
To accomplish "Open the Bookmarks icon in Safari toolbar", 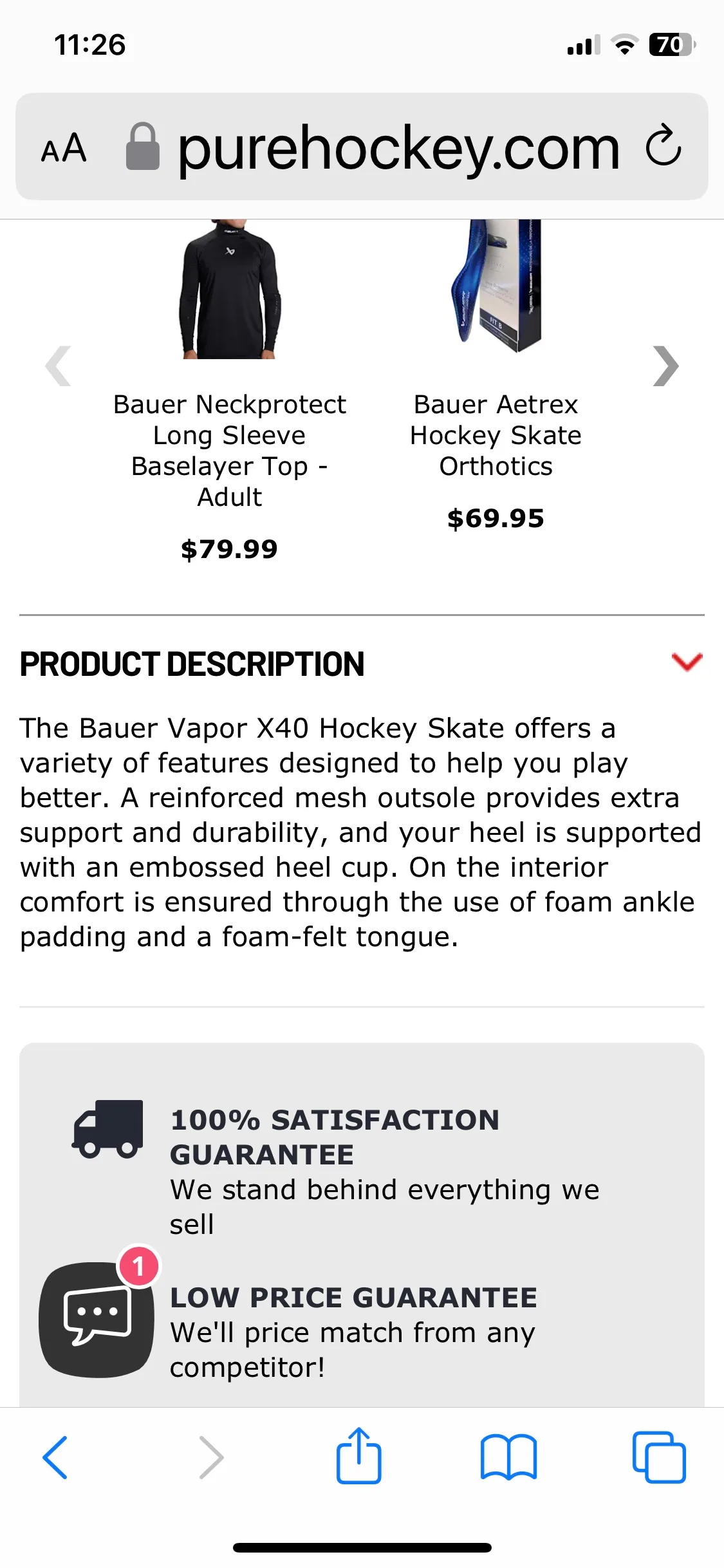I will tap(508, 1456).
